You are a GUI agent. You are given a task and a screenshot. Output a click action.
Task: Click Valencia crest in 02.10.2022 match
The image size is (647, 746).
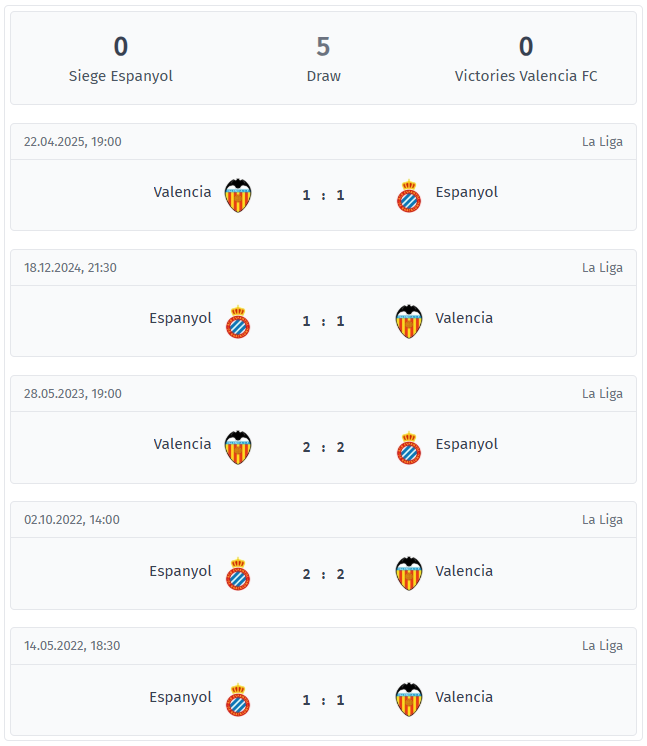409,573
